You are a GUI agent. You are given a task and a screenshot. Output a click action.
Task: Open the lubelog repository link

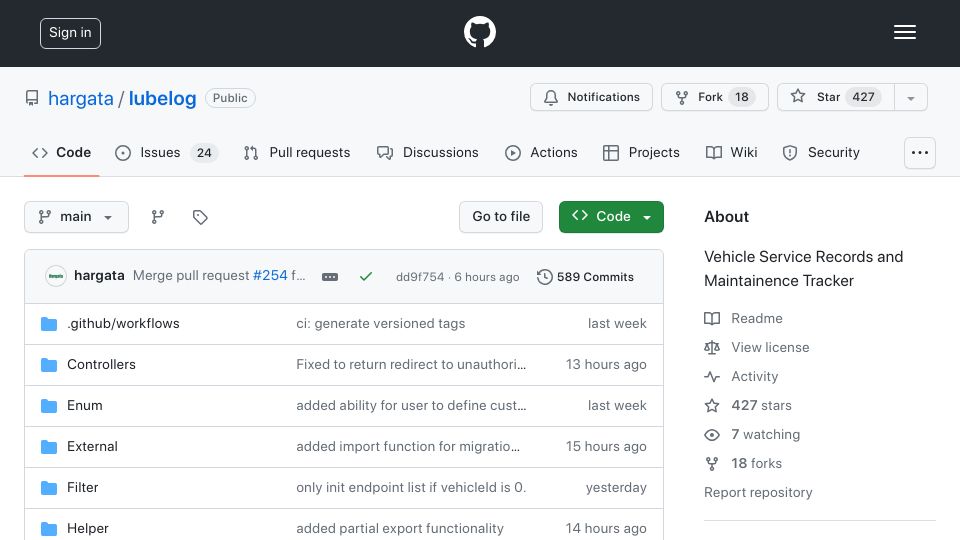[162, 98]
